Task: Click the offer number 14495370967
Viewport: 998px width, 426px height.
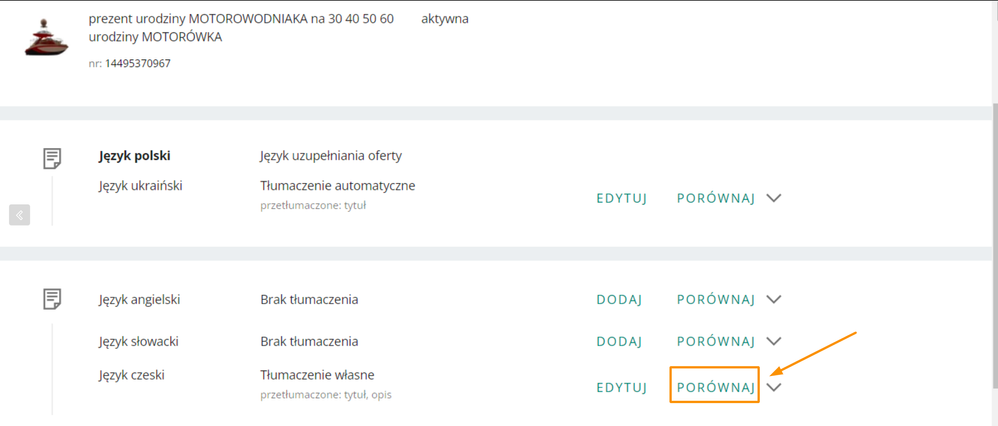Action: tap(137, 64)
